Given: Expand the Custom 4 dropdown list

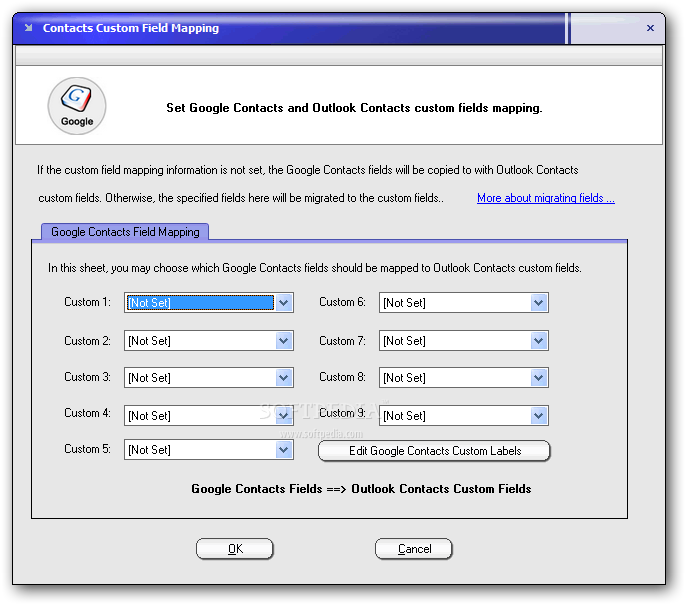Looking at the screenshot, I should pos(284,416).
